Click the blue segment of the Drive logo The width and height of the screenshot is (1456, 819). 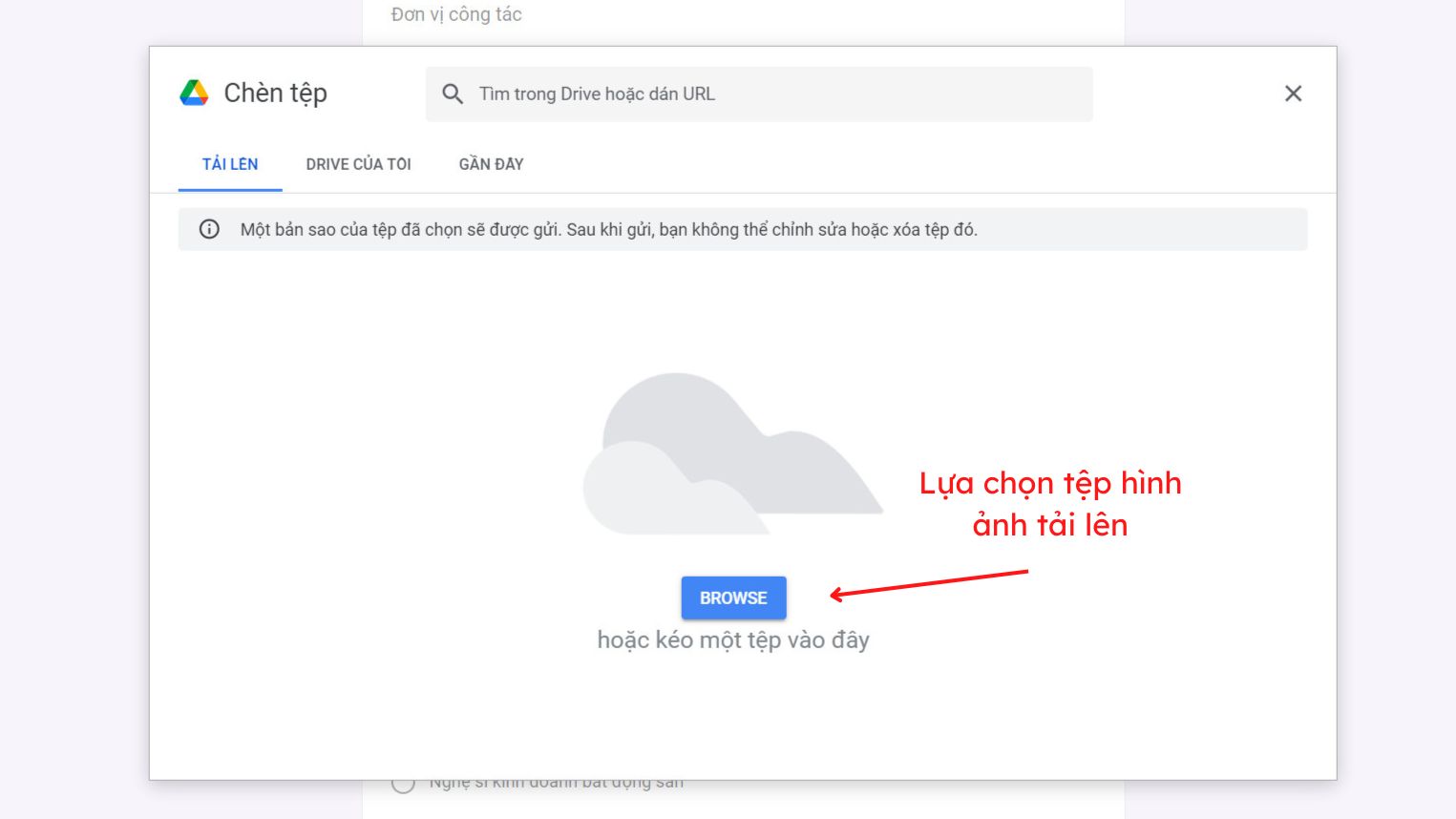tap(192, 102)
